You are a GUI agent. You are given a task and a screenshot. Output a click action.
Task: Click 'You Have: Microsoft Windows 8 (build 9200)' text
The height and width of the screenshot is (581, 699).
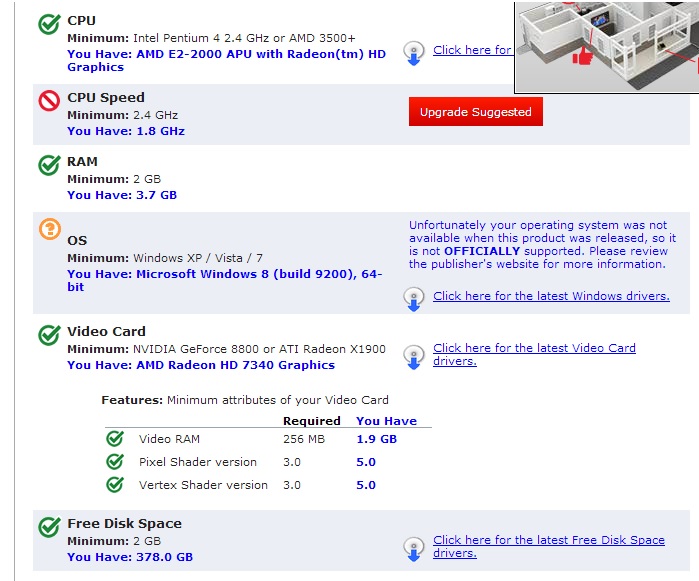[x=224, y=280]
